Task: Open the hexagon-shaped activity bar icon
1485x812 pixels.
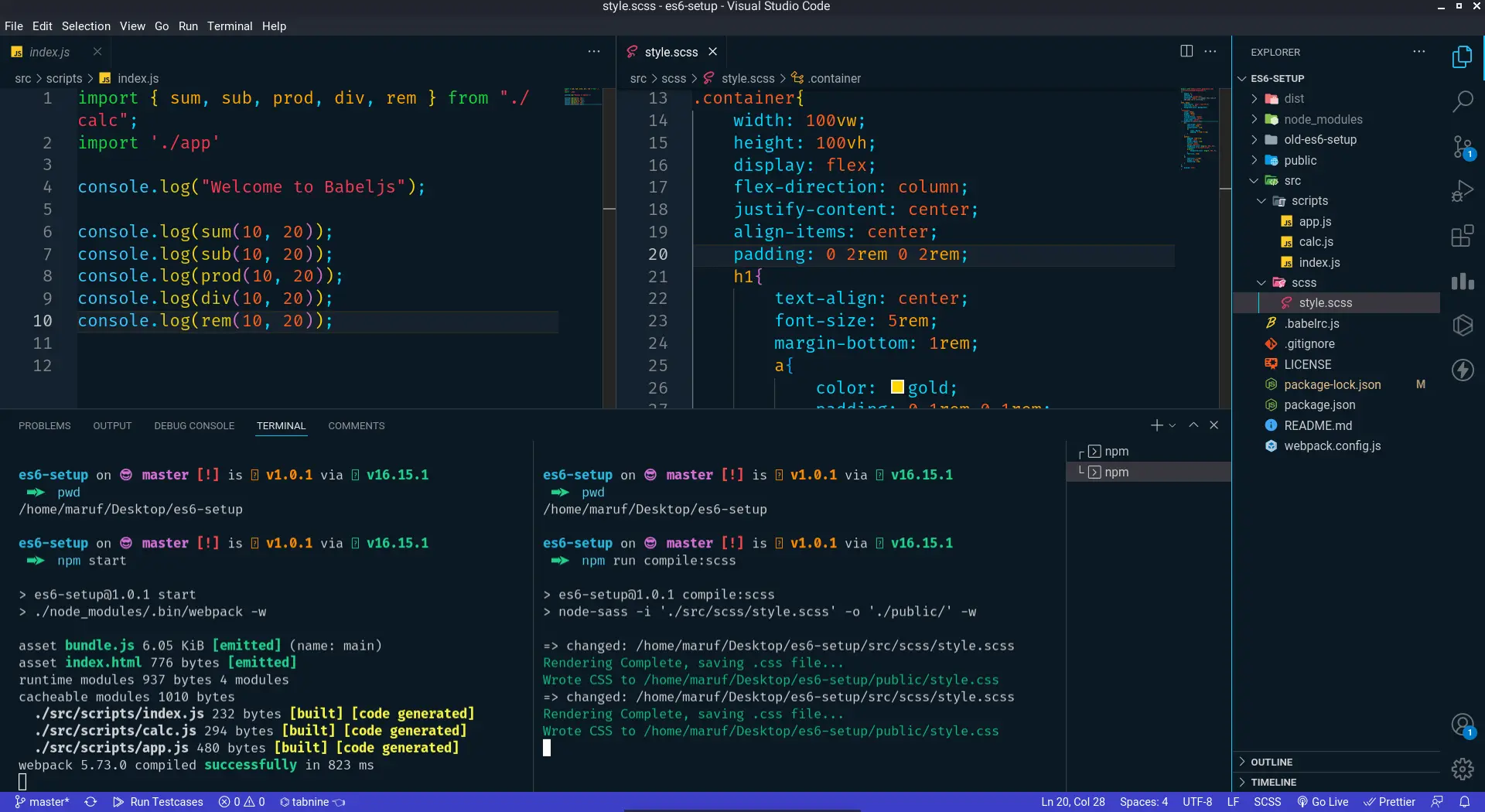Action: (1462, 325)
